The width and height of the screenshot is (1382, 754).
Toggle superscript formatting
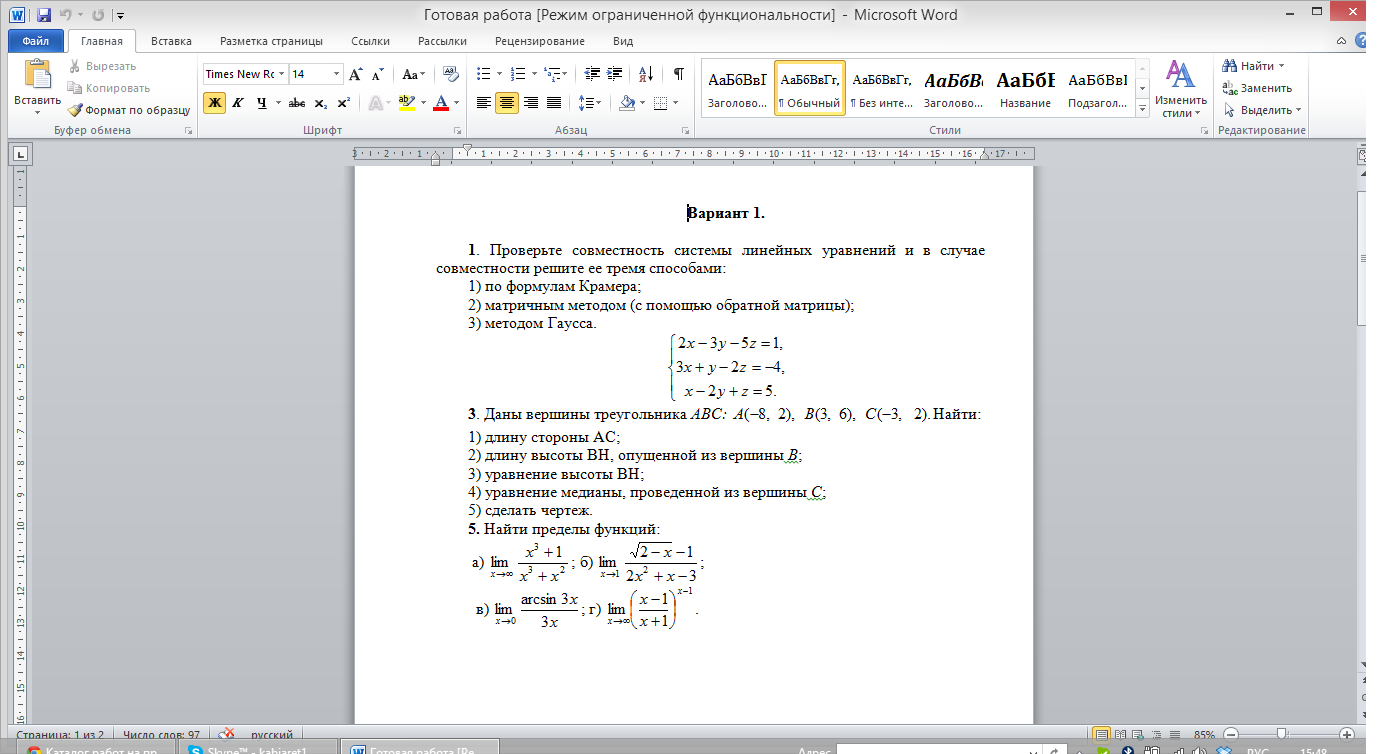click(343, 102)
